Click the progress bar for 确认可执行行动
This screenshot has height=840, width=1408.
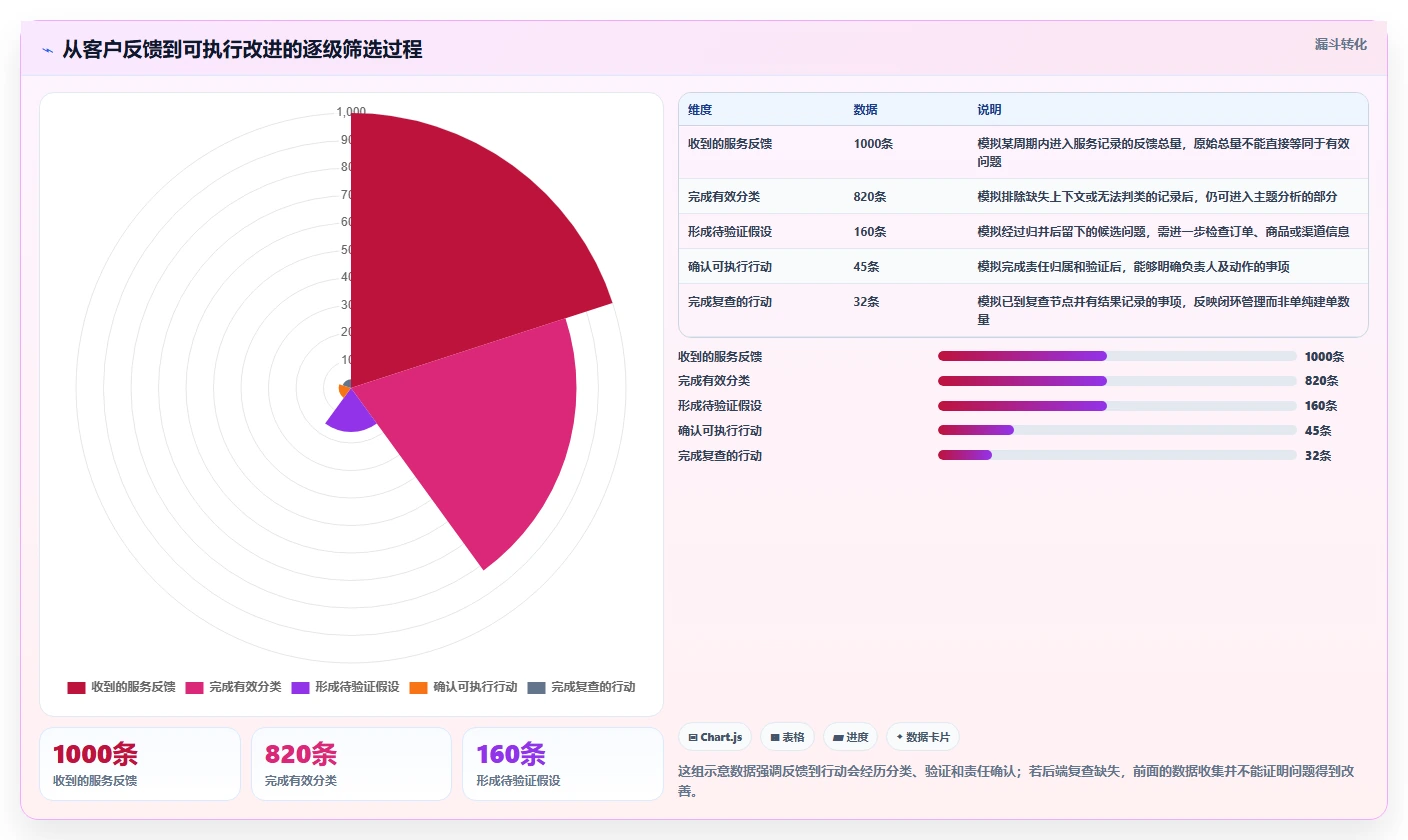click(1117, 430)
